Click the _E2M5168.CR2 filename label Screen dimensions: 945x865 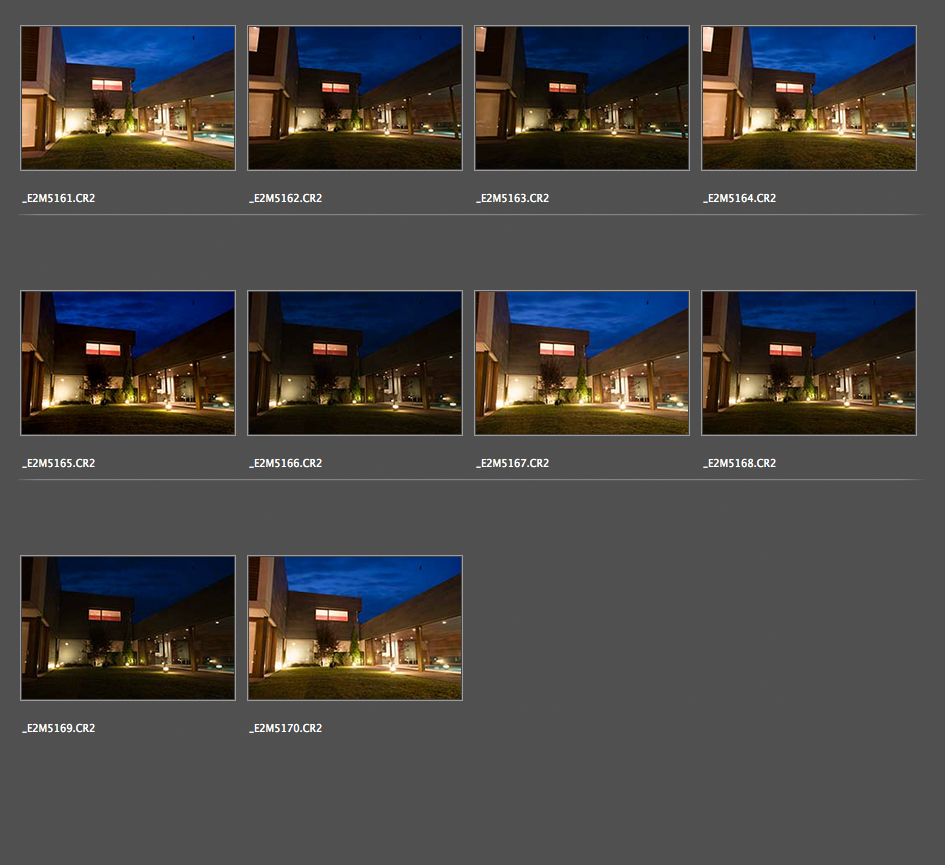[x=740, y=464]
